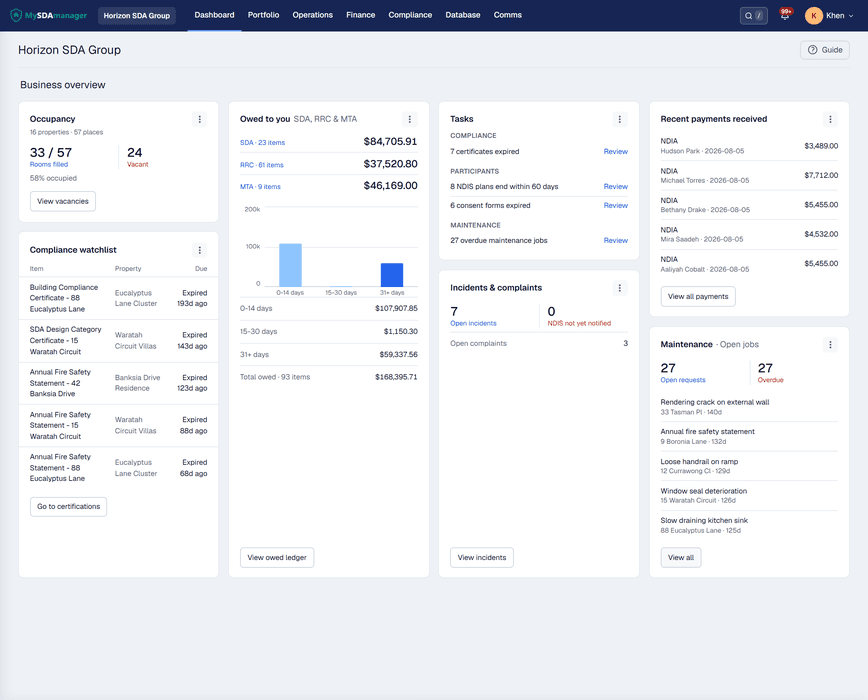Open Window seal deterioration job
Viewport: 868px width, 700px height.
point(749,495)
